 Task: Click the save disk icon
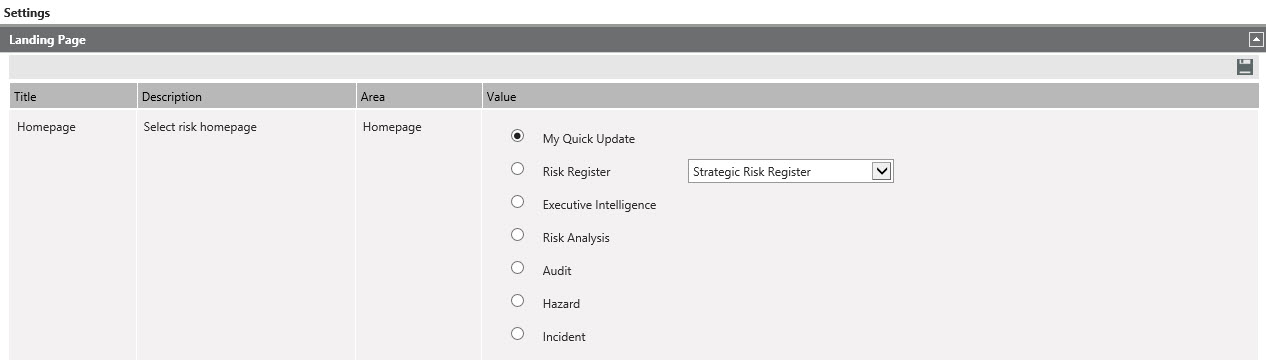click(1245, 67)
